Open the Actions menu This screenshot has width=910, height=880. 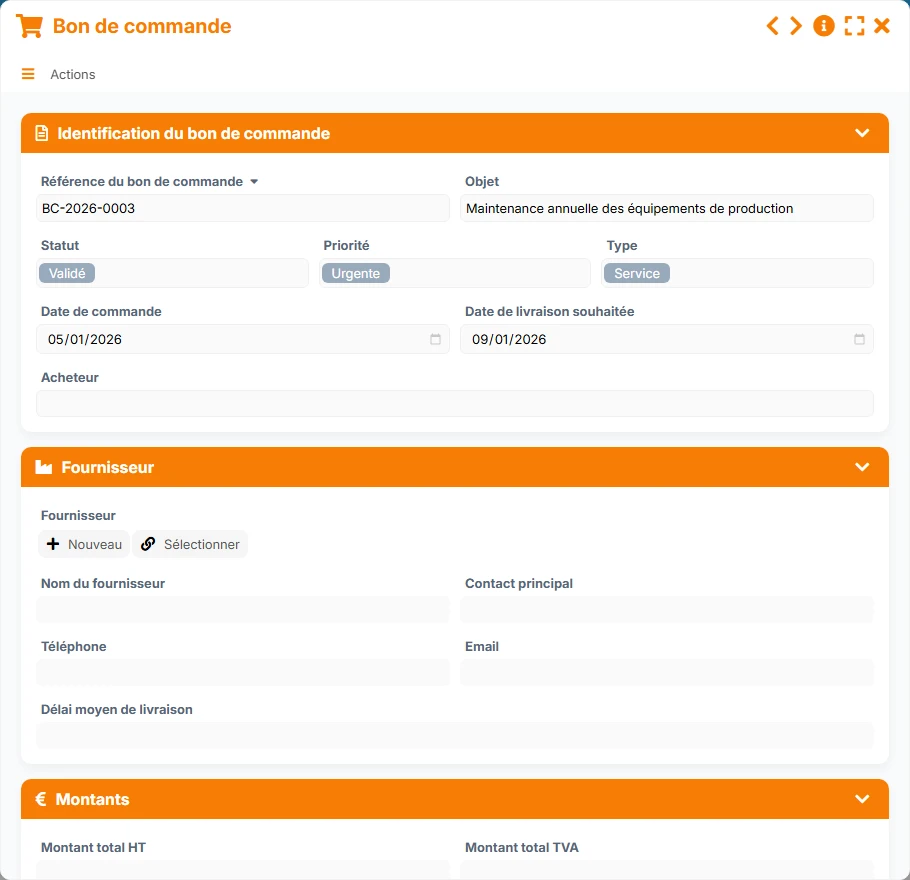coord(73,74)
